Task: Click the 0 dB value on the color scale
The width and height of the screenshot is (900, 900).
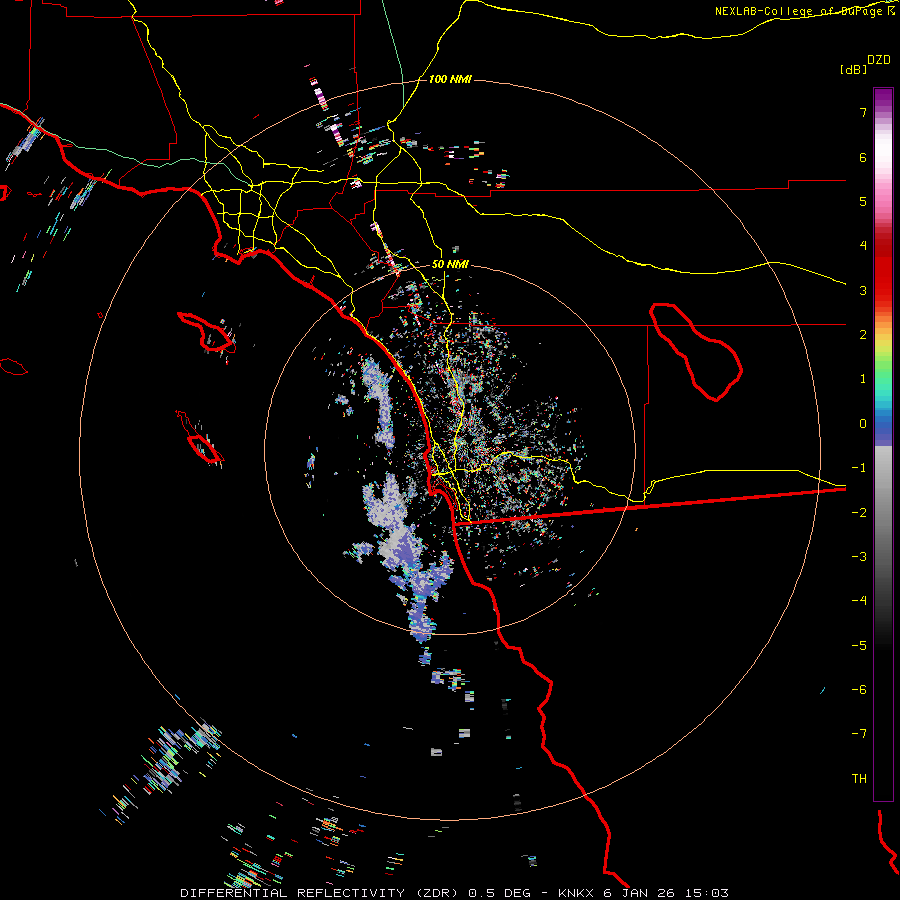Action: (x=863, y=424)
